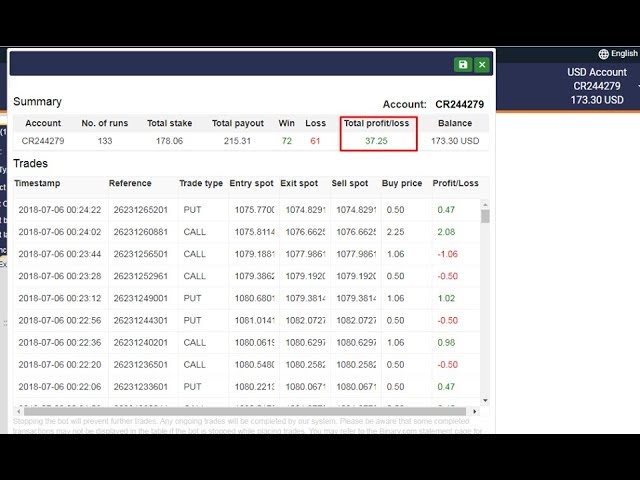The width and height of the screenshot is (640, 480).
Task: Click the Trades table vertical scrollbar thumb
Action: click(x=485, y=216)
